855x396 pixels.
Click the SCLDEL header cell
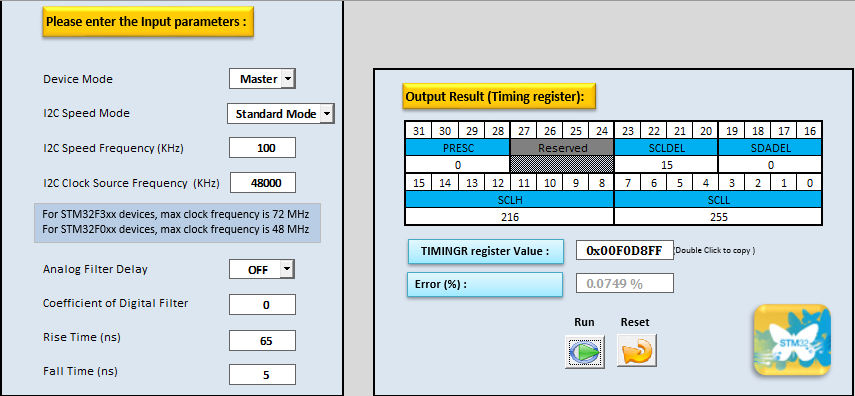click(x=666, y=148)
